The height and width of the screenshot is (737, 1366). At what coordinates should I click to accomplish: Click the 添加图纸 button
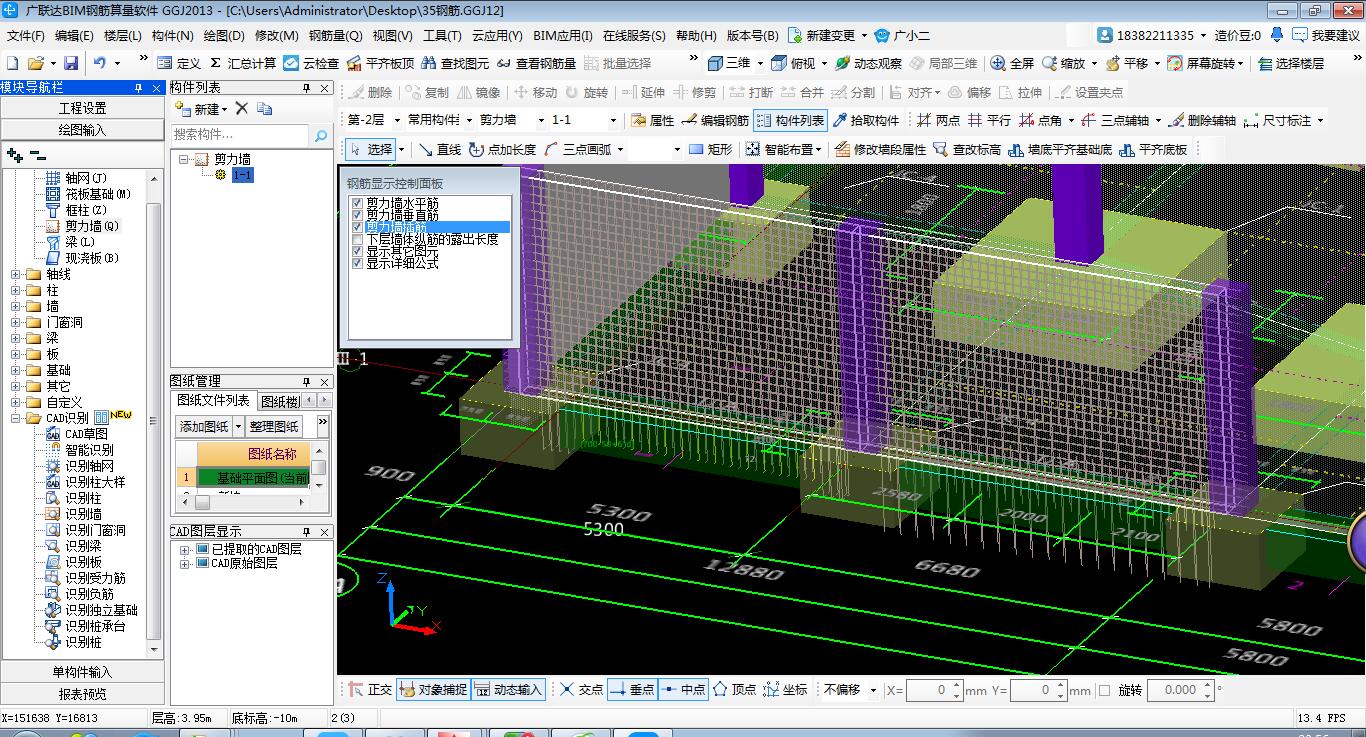coord(204,427)
